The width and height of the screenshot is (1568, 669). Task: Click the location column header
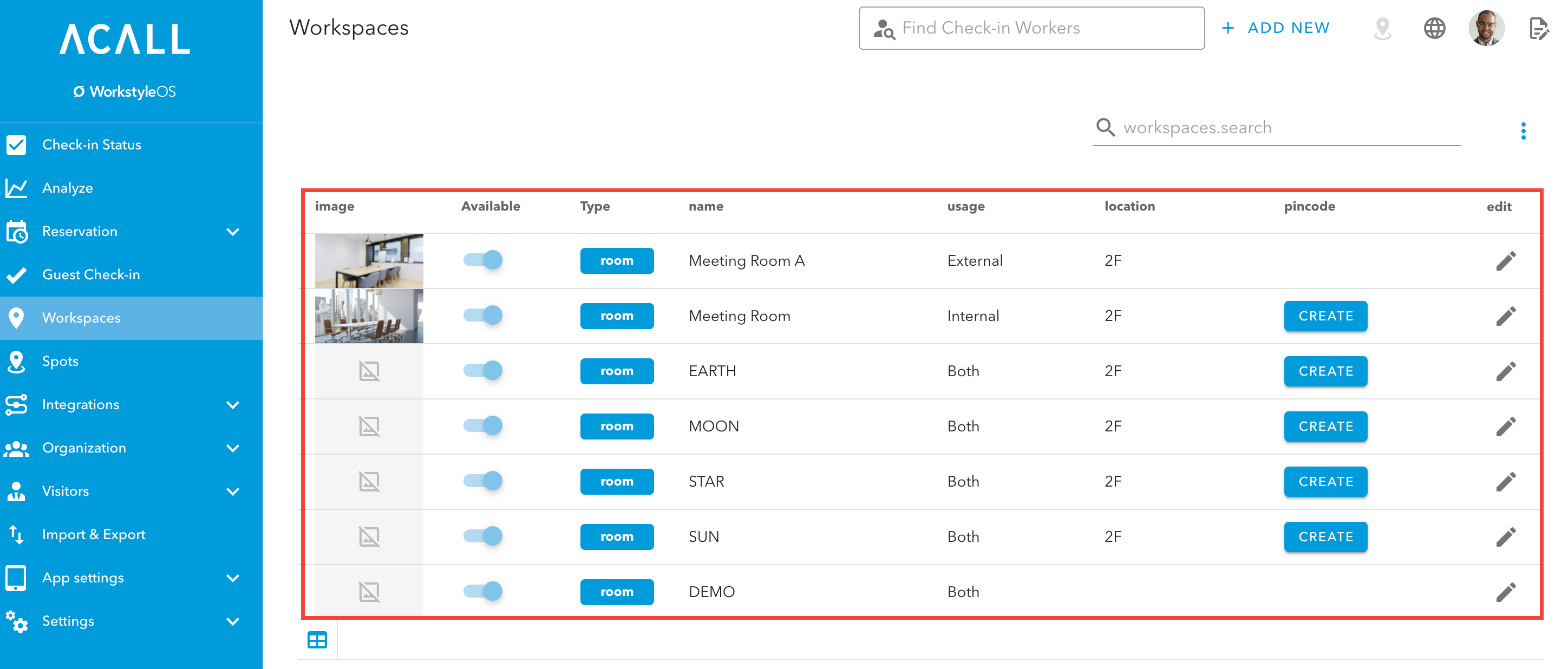1129,206
